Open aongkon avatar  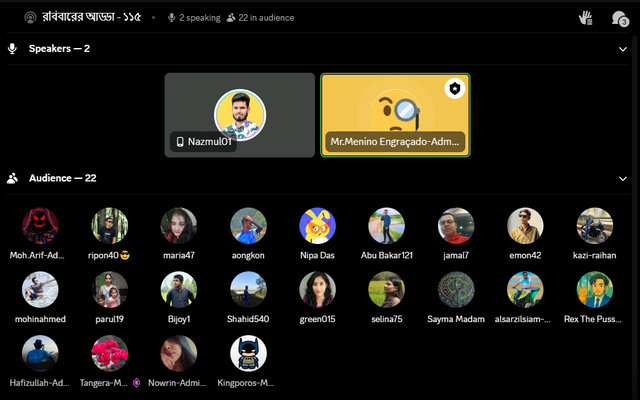coord(248,226)
